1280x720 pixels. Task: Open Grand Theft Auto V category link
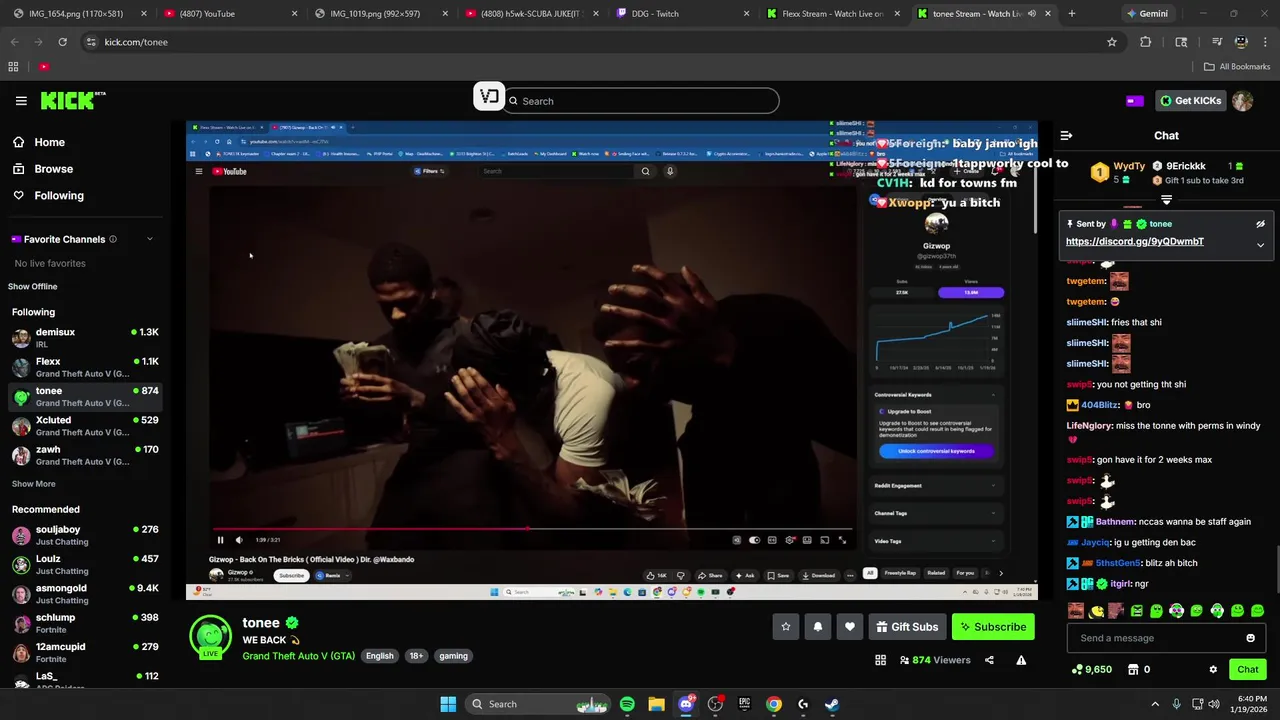pos(298,656)
